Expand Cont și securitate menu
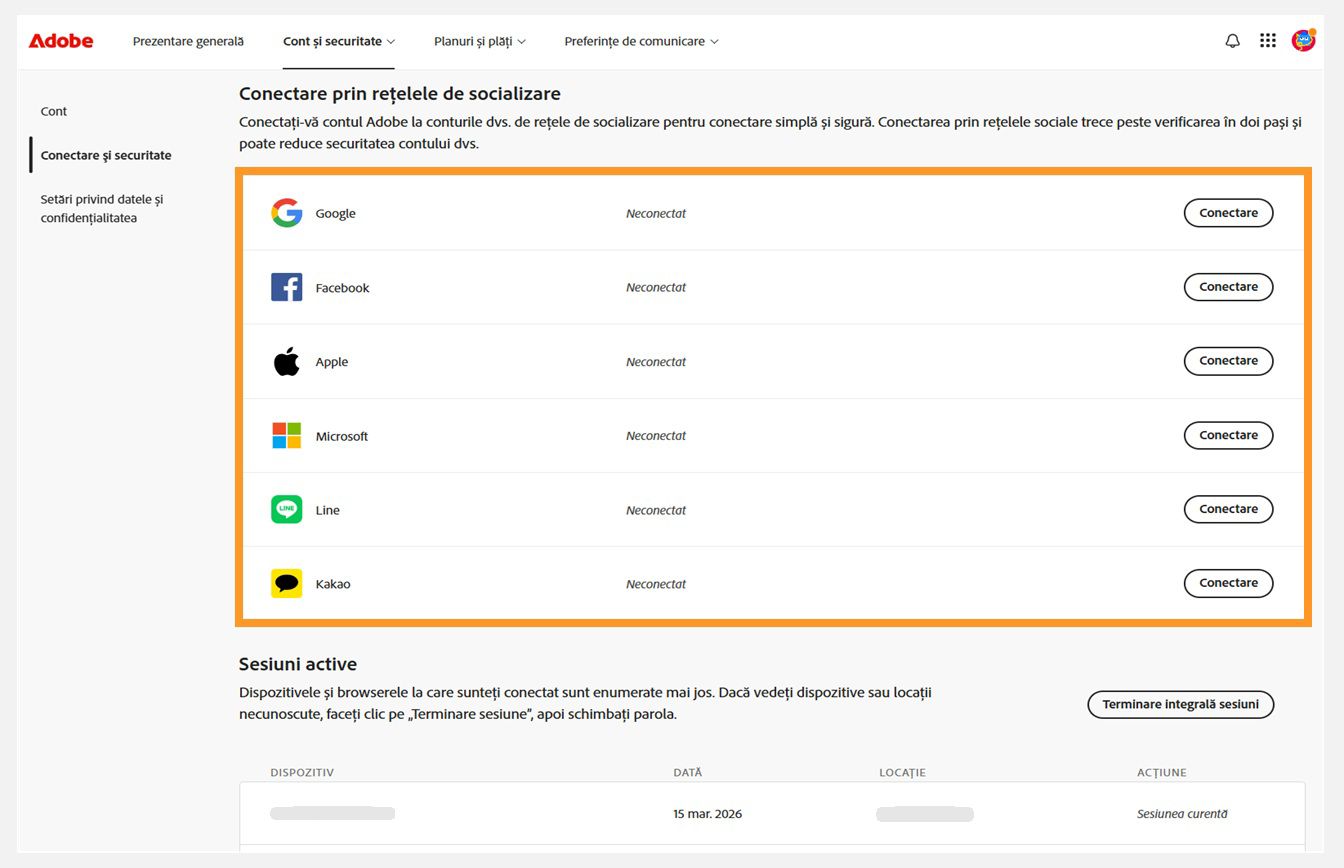 click(x=339, y=41)
